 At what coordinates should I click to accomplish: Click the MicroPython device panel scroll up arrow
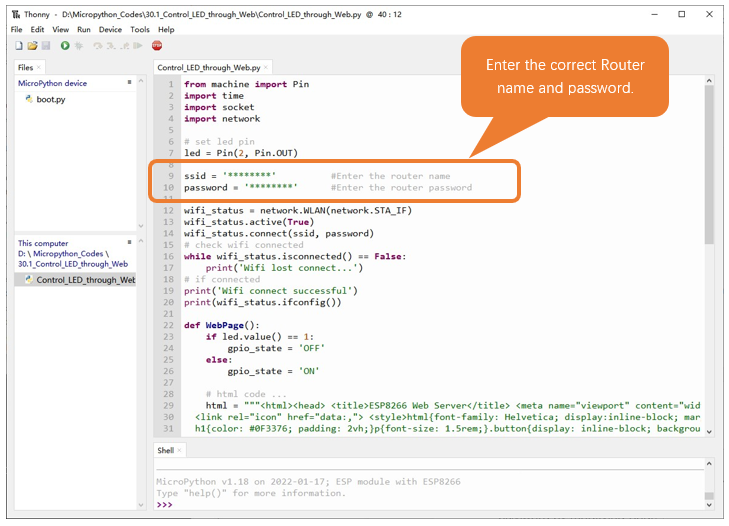[141, 80]
